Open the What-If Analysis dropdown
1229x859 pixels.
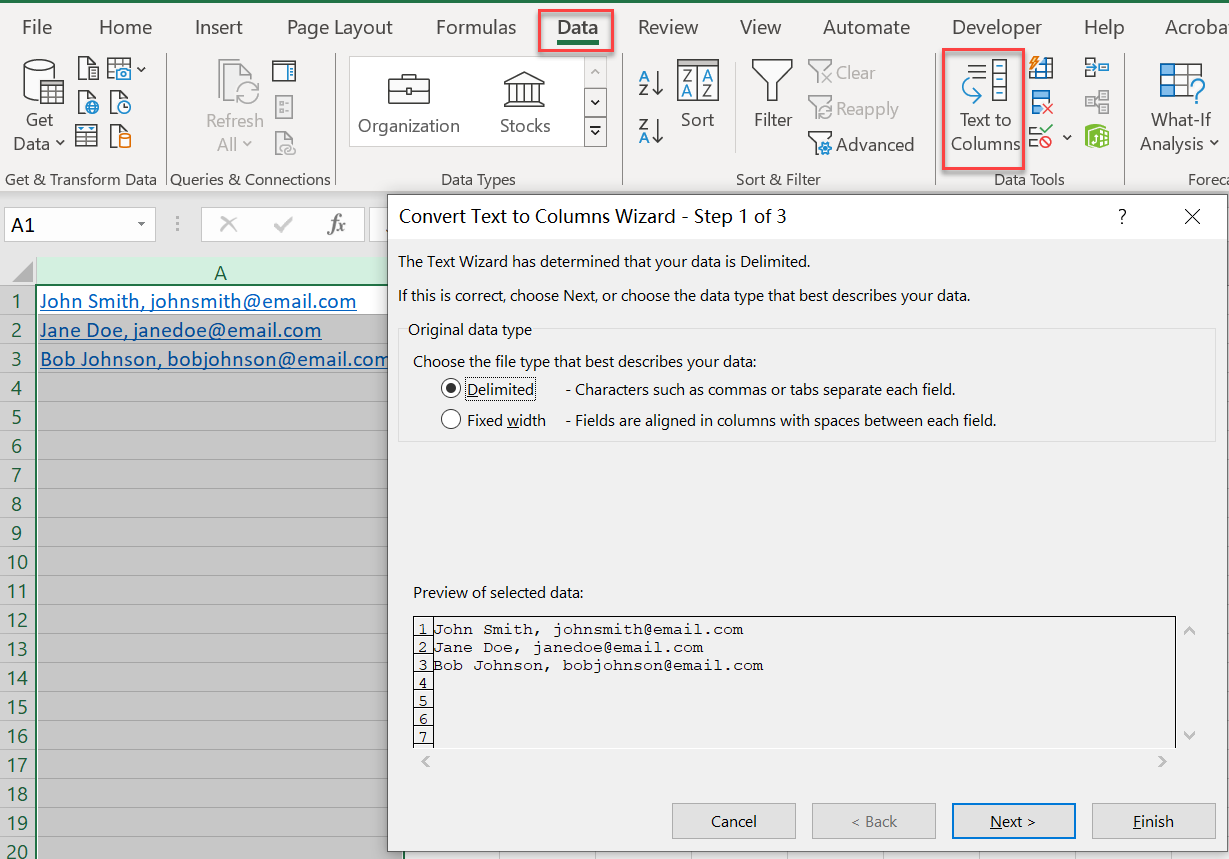(x=1180, y=108)
